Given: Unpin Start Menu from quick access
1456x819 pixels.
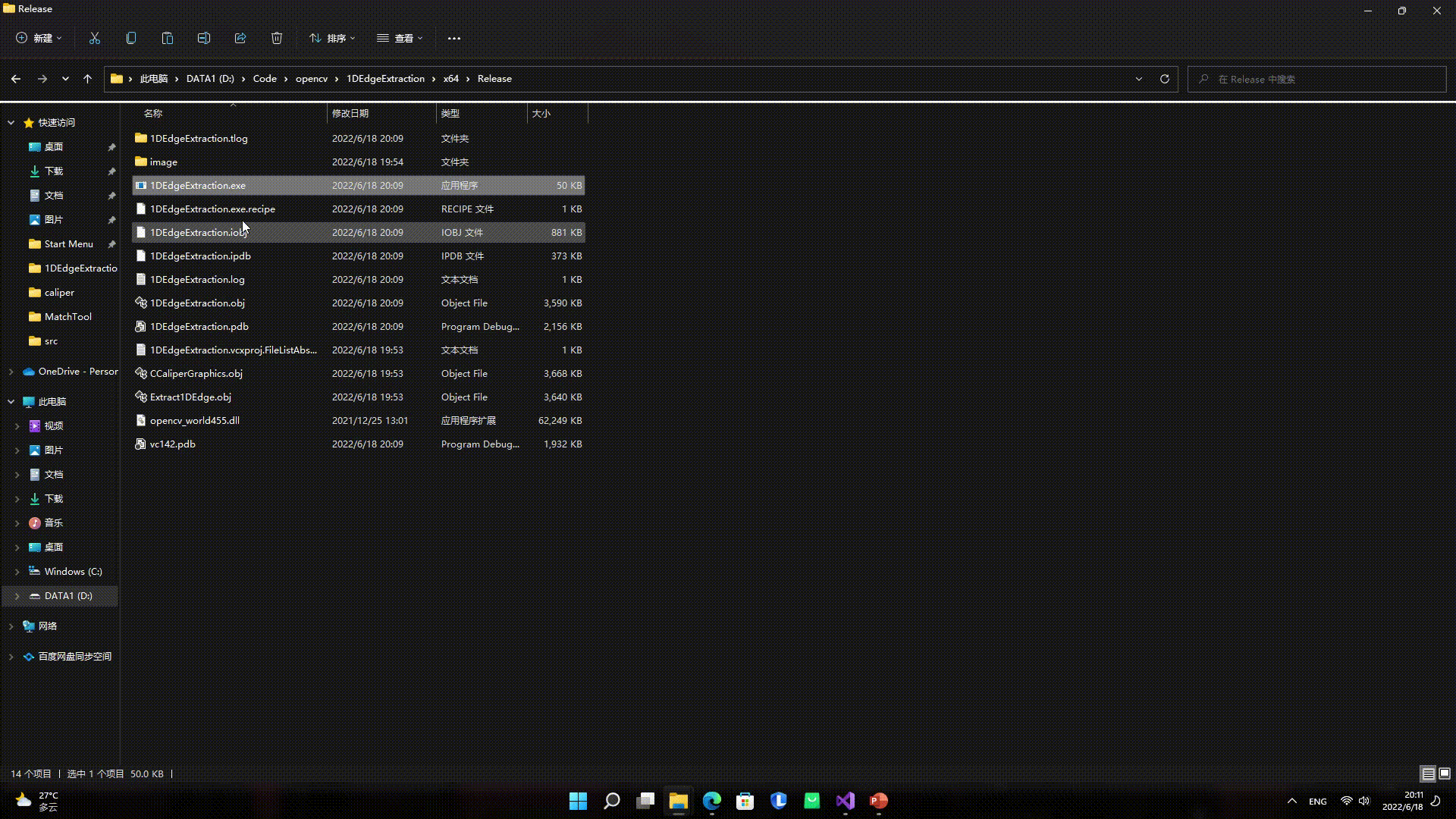Looking at the screenshot, I should click(x=111, y=244).
